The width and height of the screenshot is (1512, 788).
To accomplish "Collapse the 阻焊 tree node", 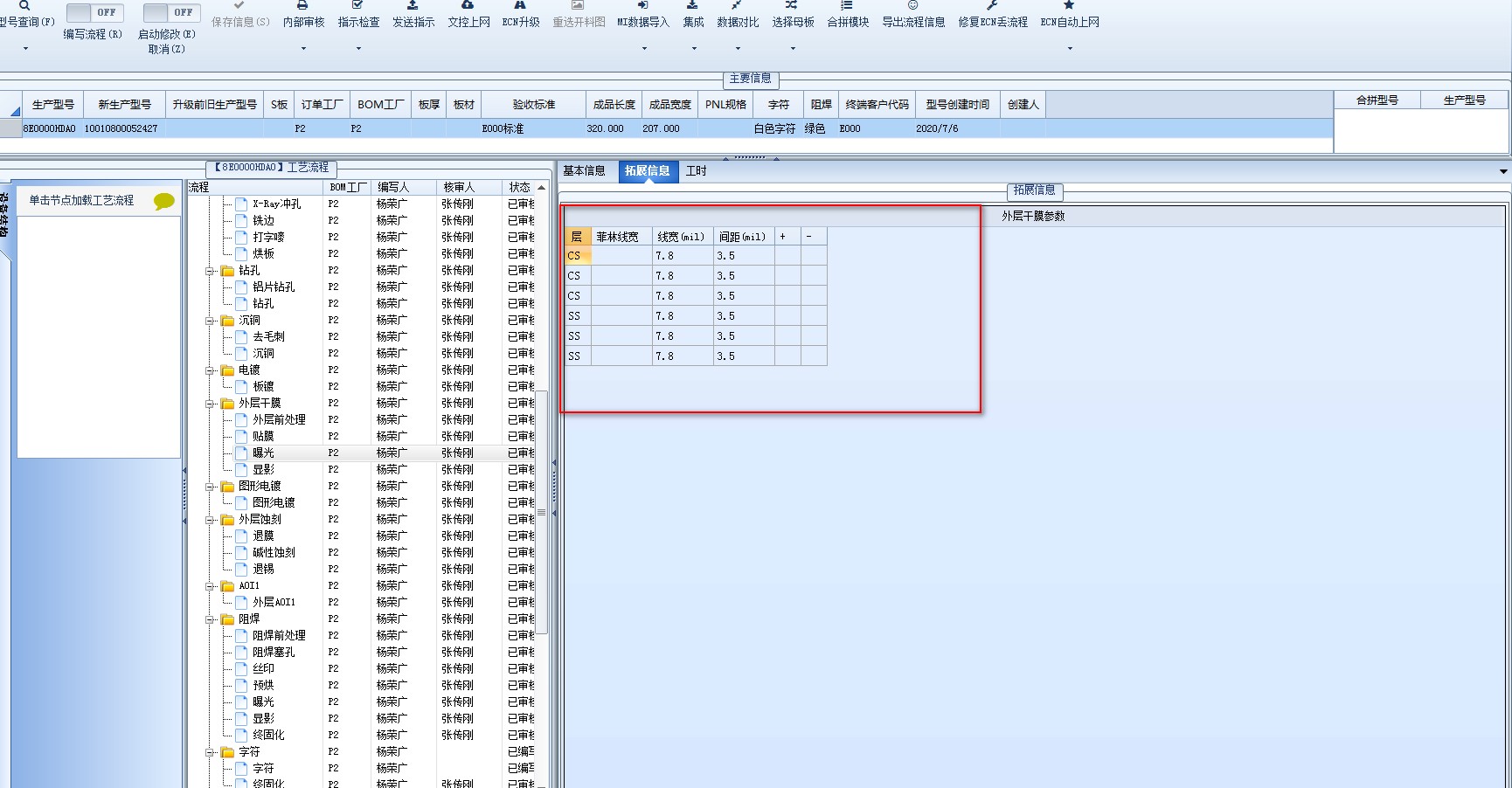I will click(211, 619).
